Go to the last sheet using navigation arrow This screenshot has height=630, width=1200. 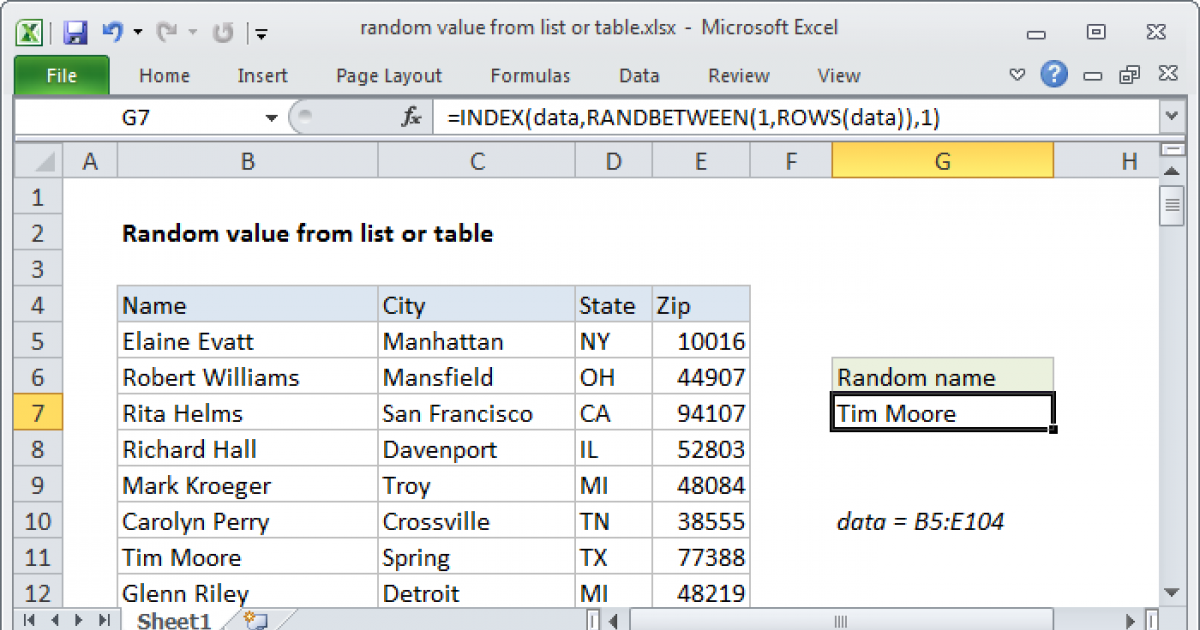104,621
